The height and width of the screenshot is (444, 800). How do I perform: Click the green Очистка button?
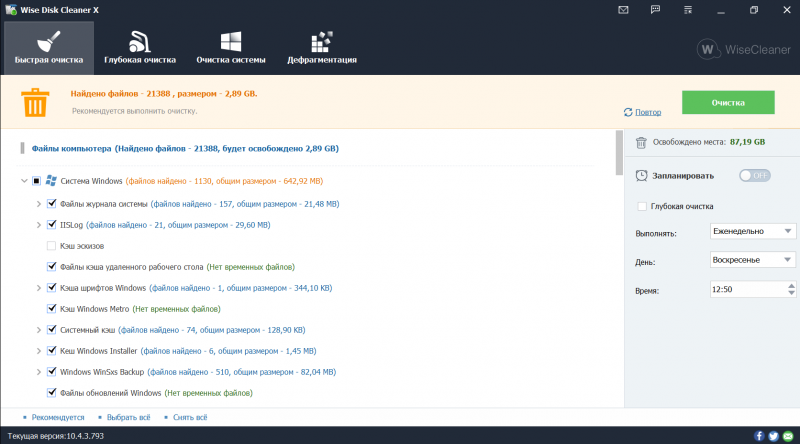[x=728, y=103]
